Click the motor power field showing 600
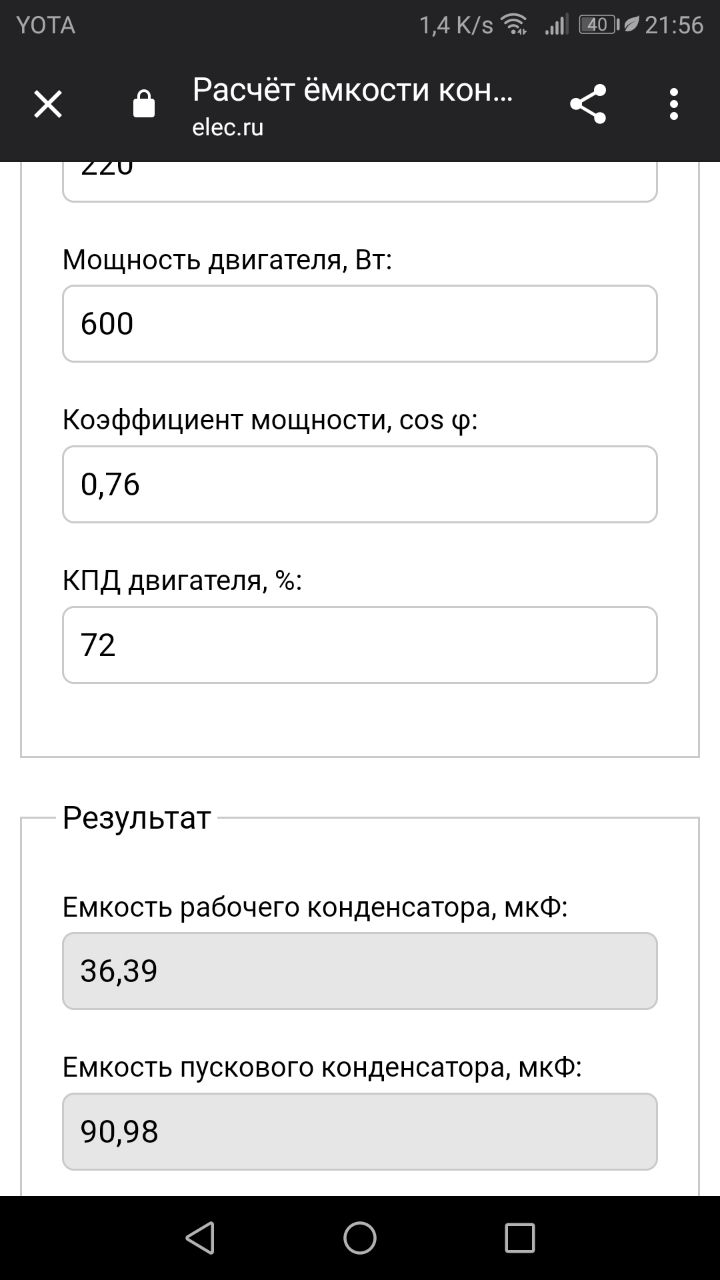Viewport: 720px width, 1280px height. (x=360, y=324)
